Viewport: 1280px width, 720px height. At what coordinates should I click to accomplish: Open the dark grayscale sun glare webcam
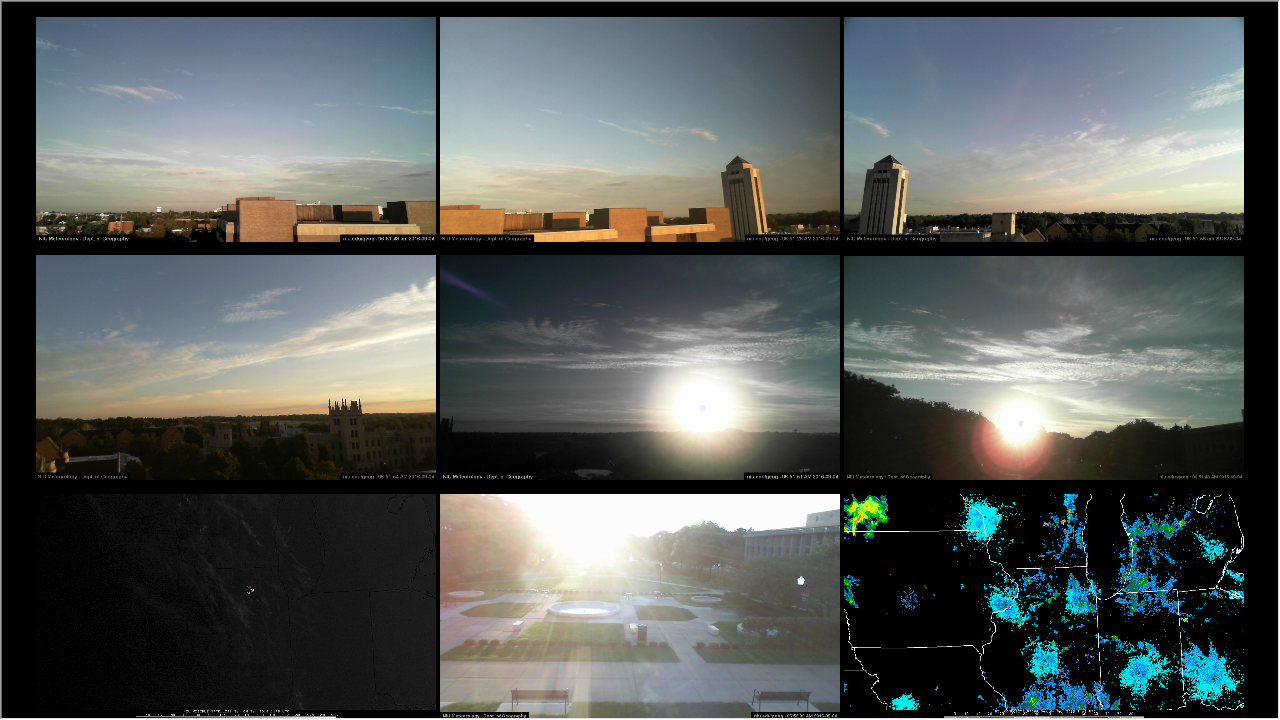(x=640, y=368)
